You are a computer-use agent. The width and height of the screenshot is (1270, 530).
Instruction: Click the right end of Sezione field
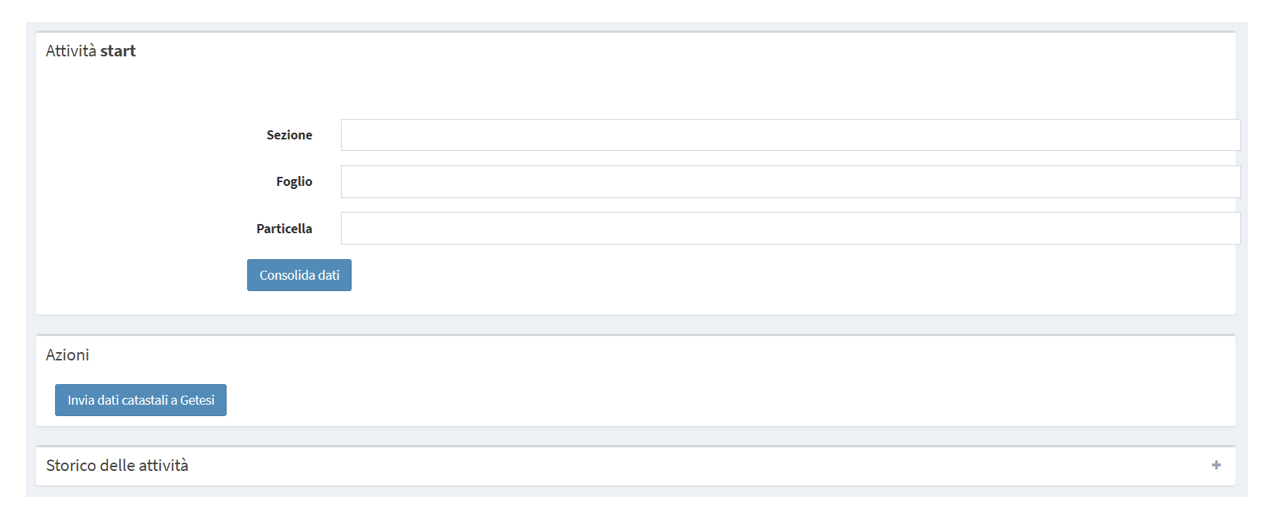(1225, 135)
